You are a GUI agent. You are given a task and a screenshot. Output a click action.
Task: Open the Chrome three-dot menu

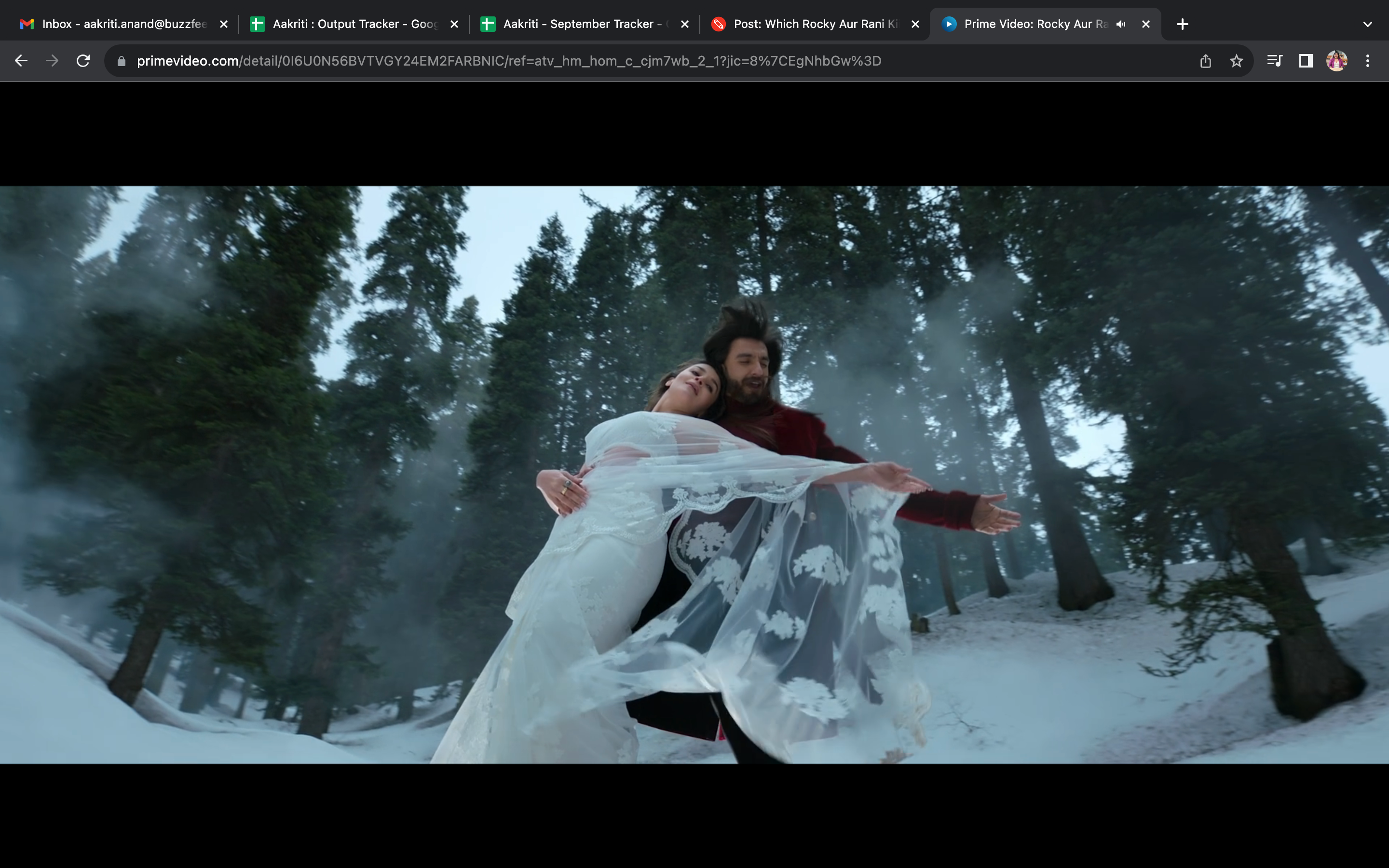(x=1368, y=61)
